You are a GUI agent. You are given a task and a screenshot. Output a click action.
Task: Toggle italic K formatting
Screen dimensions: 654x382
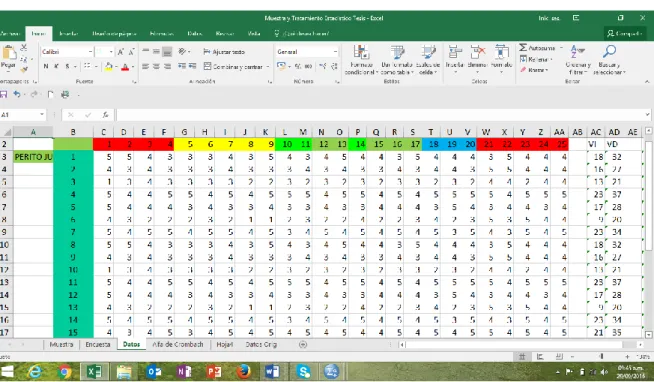tap(56, 66)
